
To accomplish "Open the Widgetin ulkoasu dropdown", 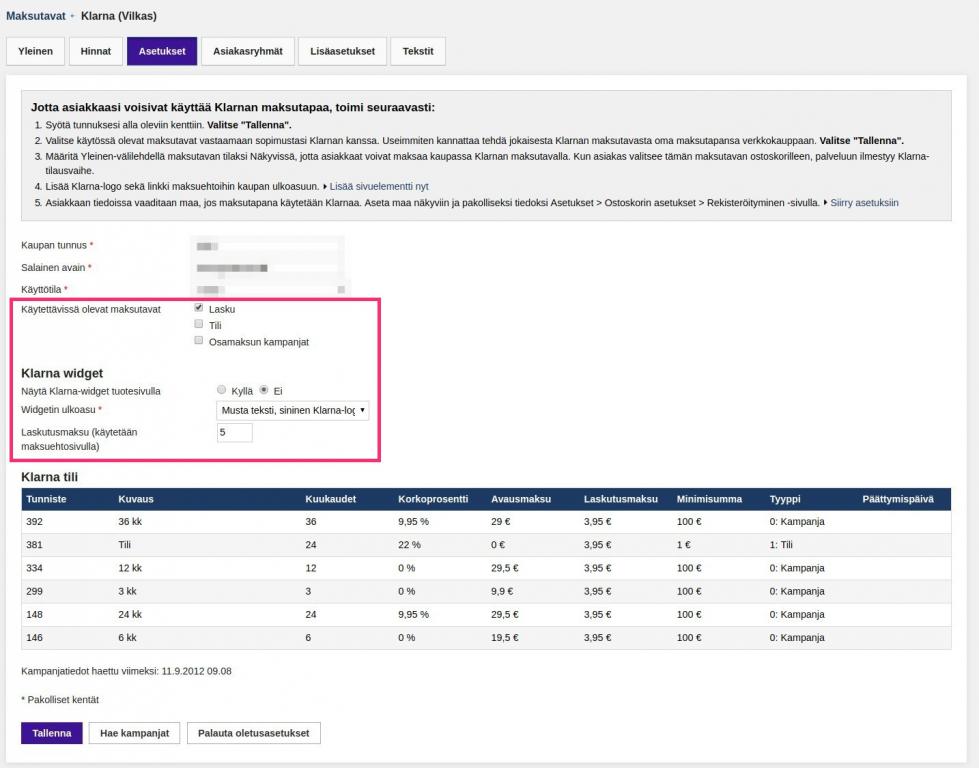I will point(292,410).
